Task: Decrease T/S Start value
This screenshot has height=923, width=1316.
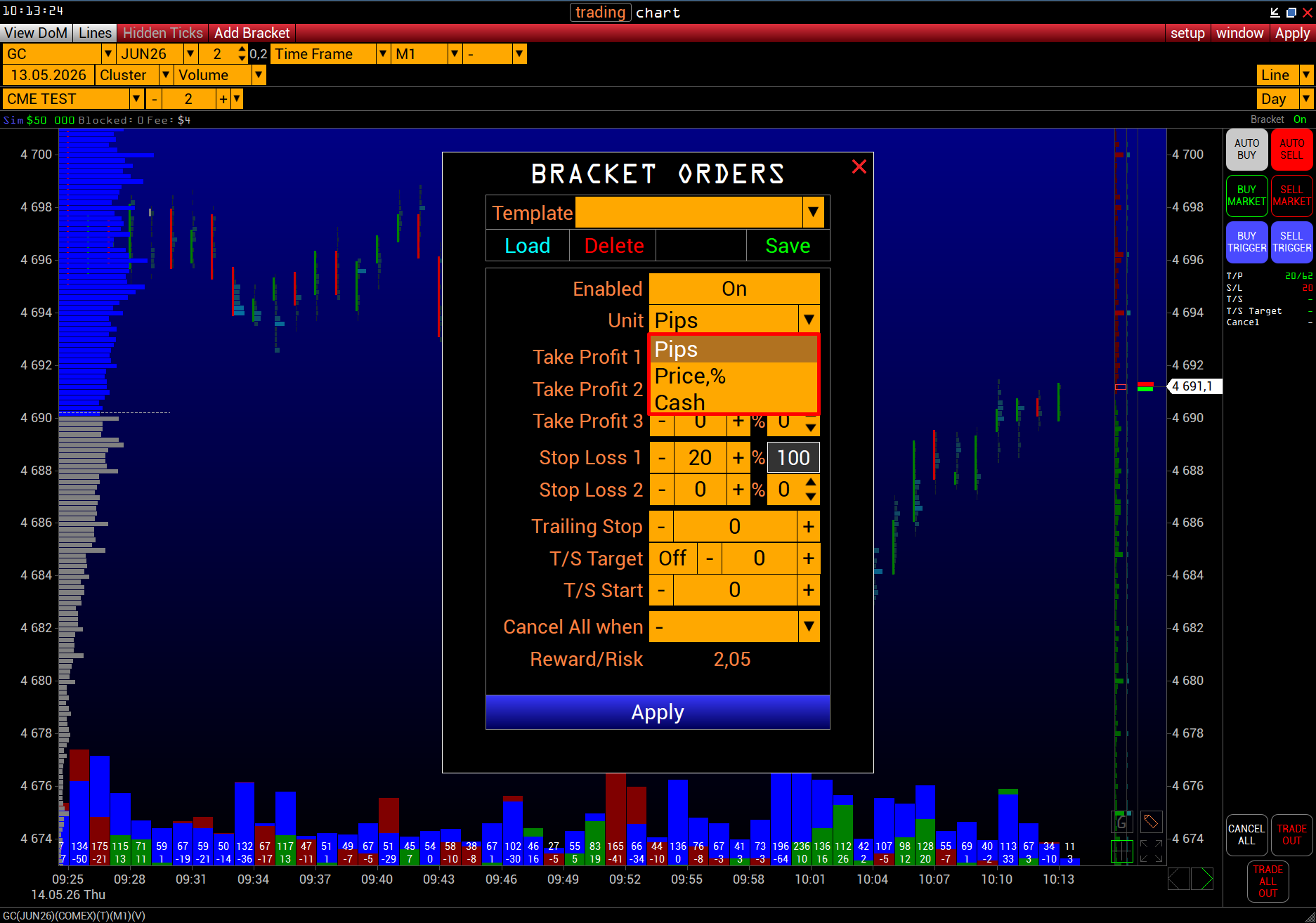Action: point(661,590)
